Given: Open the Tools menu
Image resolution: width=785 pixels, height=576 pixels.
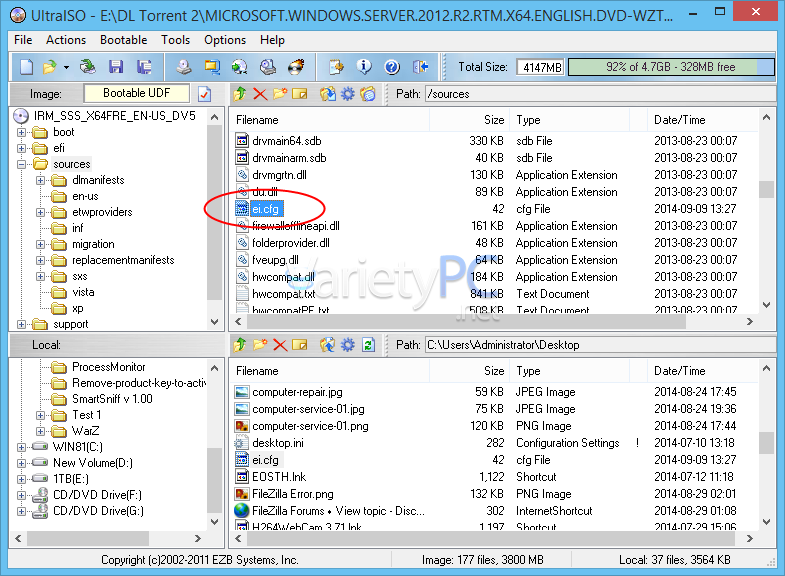Looking at the screenshot, I should click(x=175, y=40).
